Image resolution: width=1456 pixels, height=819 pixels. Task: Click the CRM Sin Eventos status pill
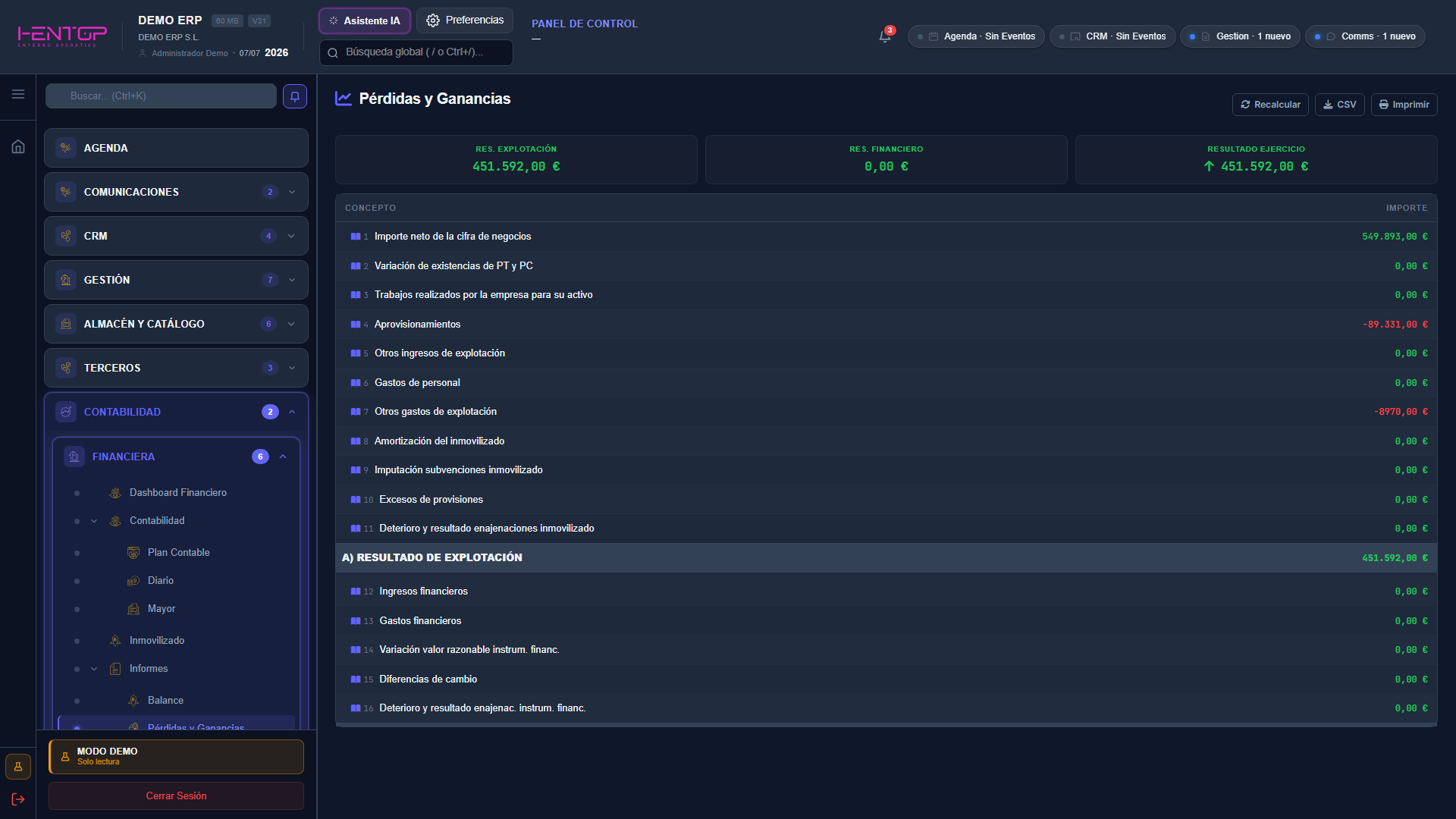point(1112,36)
